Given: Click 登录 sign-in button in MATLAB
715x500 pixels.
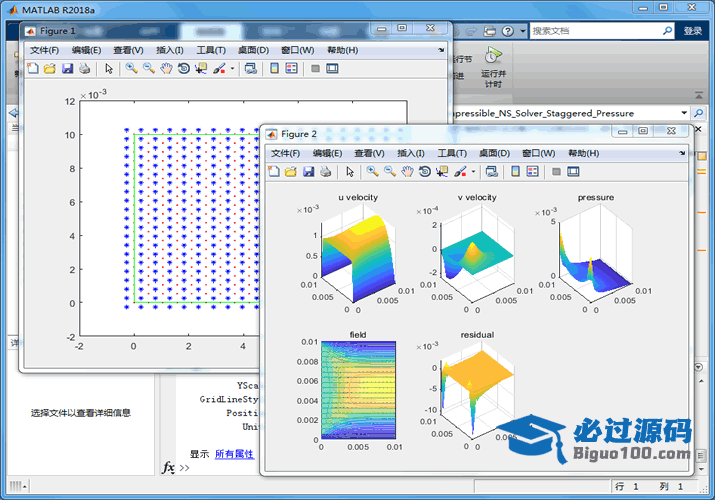Looking at the screenshot, I should pos(692,31).
